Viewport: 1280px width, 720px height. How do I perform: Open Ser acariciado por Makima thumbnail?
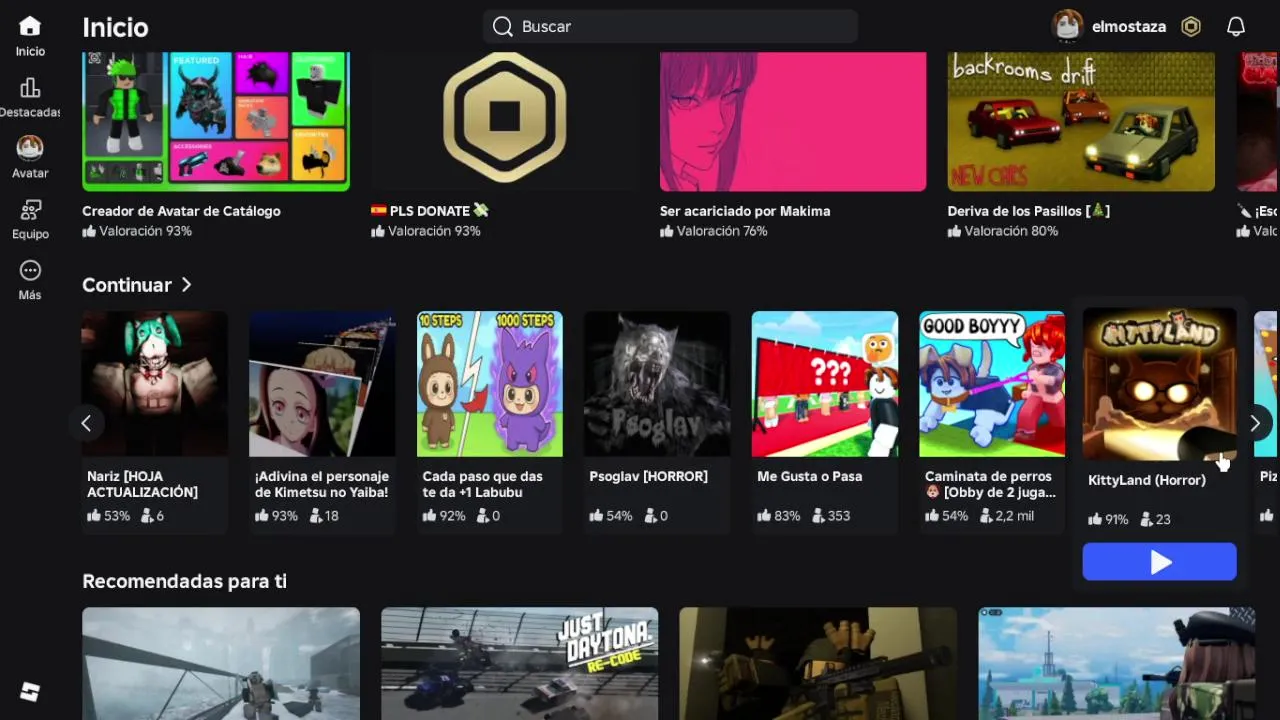793,121
